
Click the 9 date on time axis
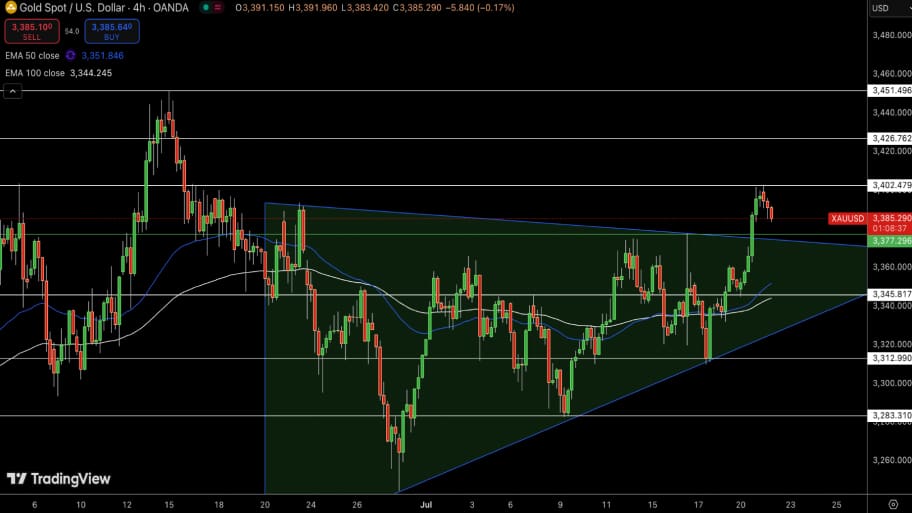click(560, 505)
